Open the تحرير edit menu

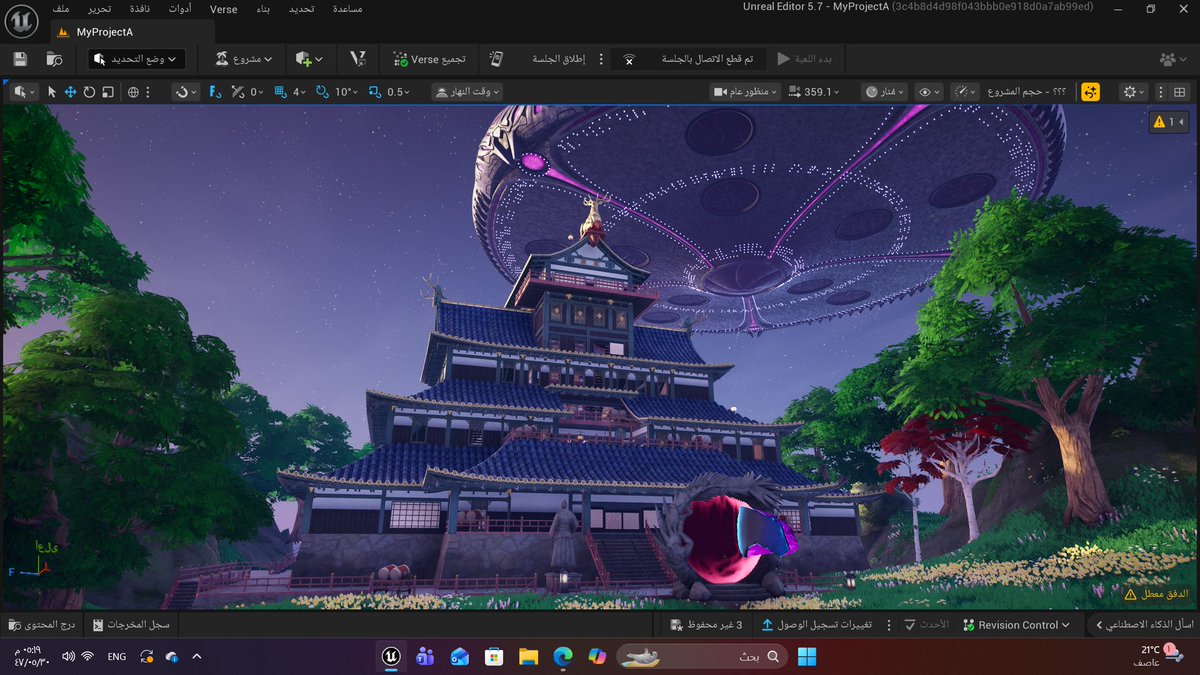point(98,9)
